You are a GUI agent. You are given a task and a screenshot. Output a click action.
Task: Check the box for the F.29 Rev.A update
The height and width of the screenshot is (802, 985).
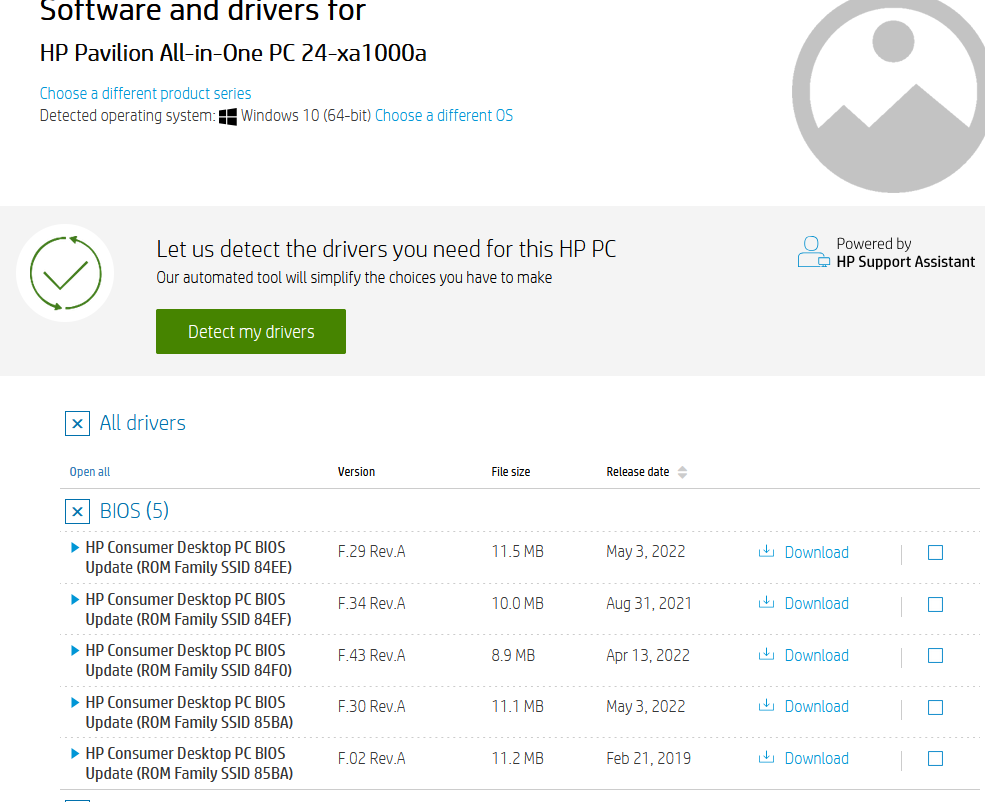click(935, 551)
